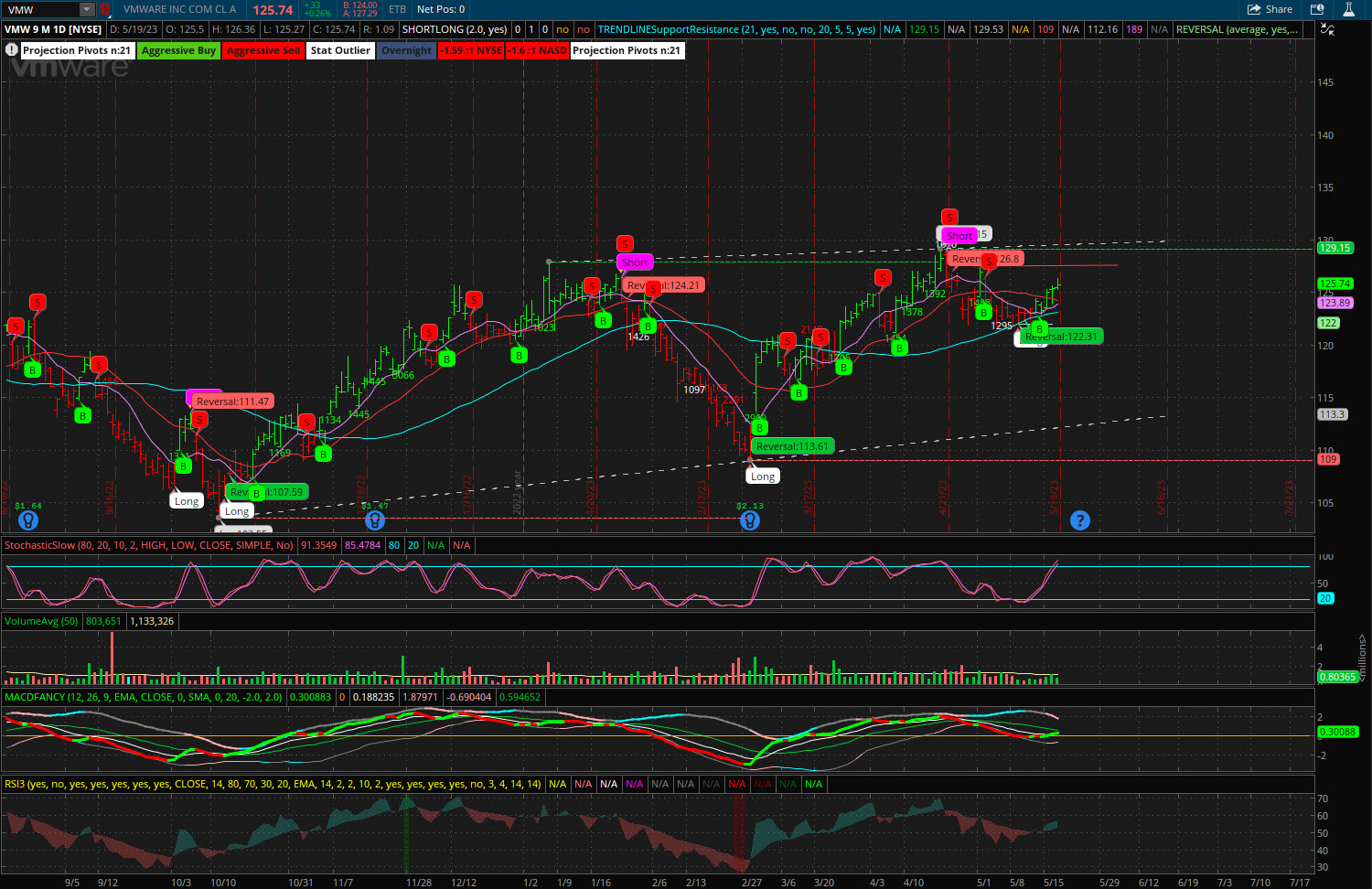Click the REVERSAL (average, yes,... study label
1372x889 pixels.
point(1237,29)
